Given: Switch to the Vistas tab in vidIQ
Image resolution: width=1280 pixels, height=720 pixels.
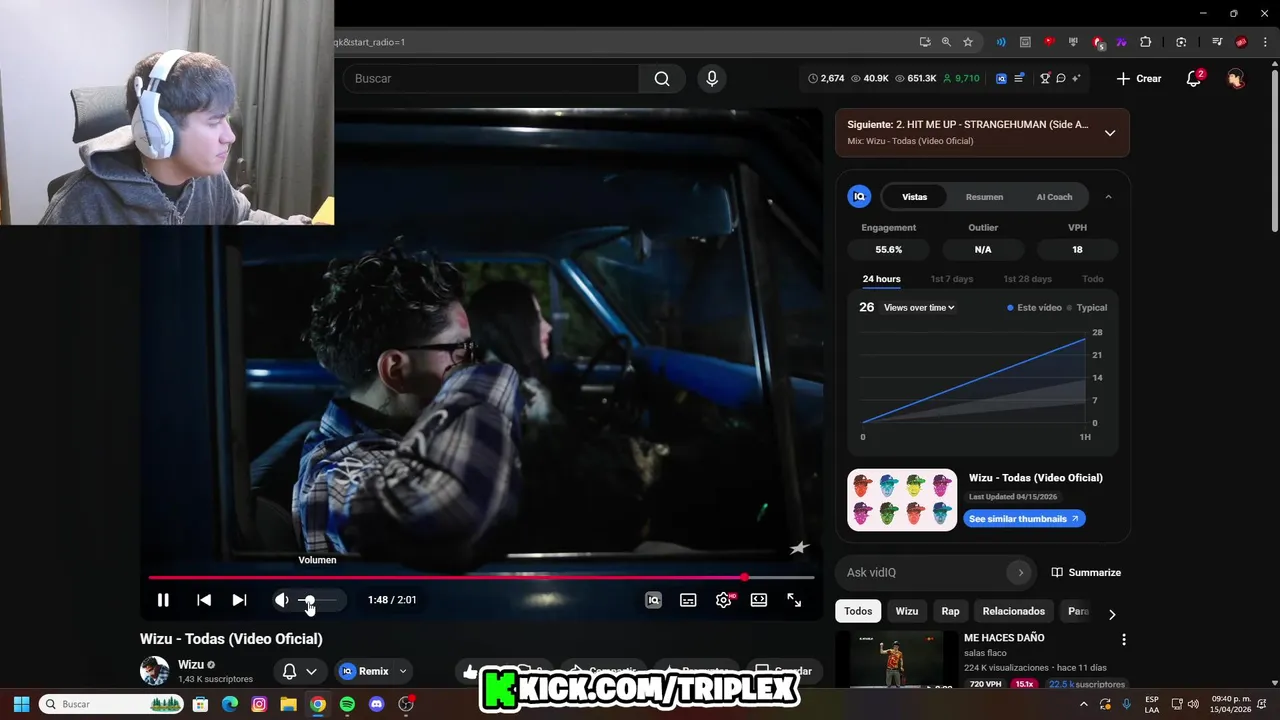Looking at the screenshot, I should pyautogui.click(x=914, y=197).
